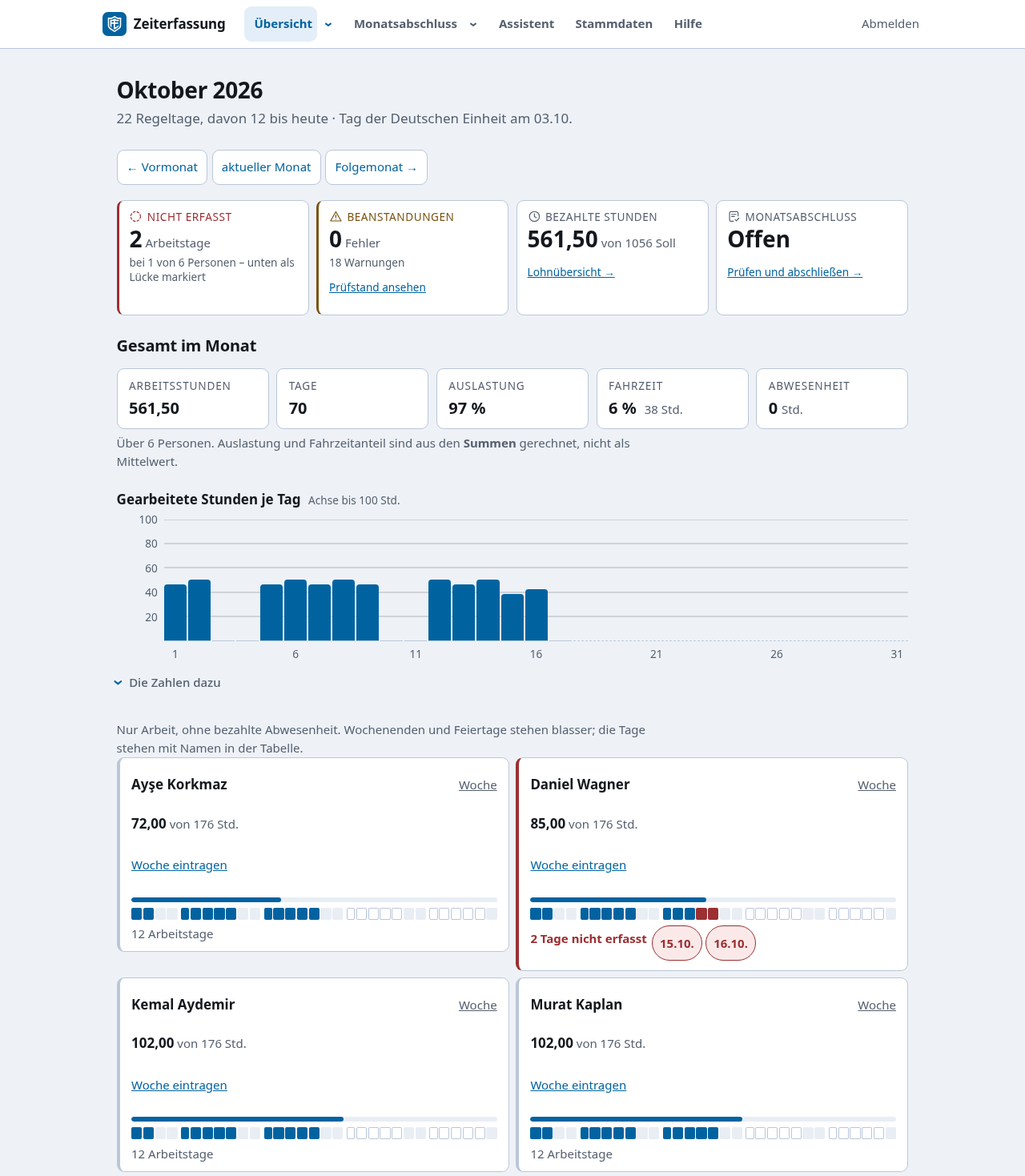Select the 16.10. missing-day chip
The width and height of the screenshot is (1025, 1176).
coord(730,944)
